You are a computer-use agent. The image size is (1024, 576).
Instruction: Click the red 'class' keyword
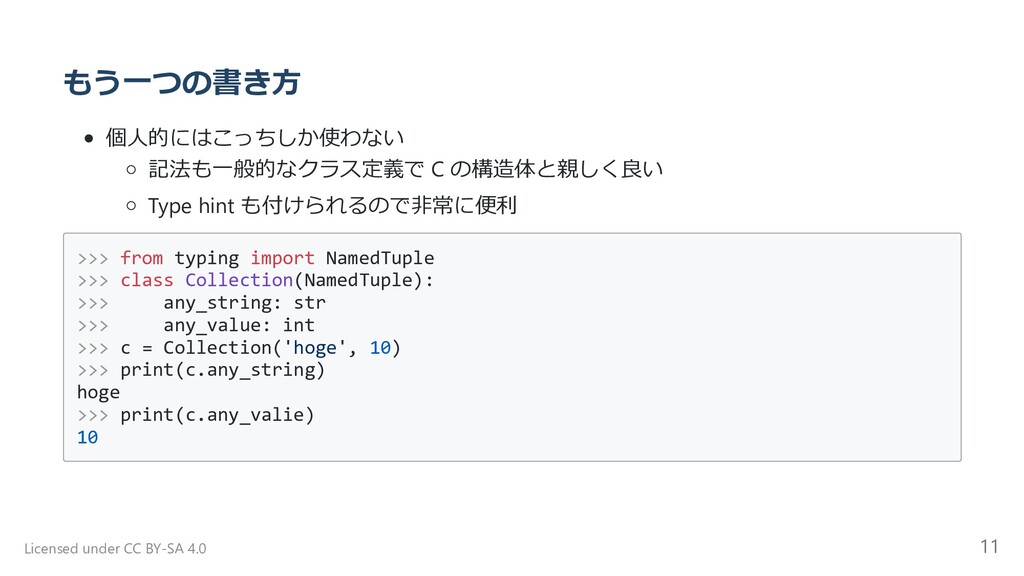[x=147, y=280]
